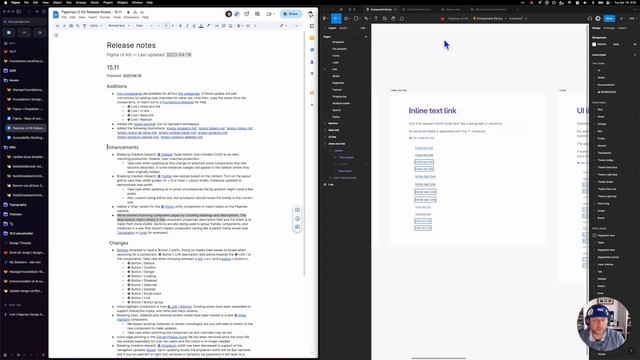Image resolution: width=640 pixels, height=360 pixels.
Task: Toggle background visibility eye in Figma Design panel
Action: click(635, 44)
